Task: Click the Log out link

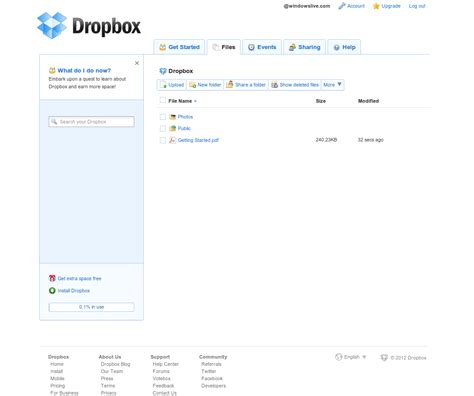Action: pyautogui.click(x=417, y=6)
